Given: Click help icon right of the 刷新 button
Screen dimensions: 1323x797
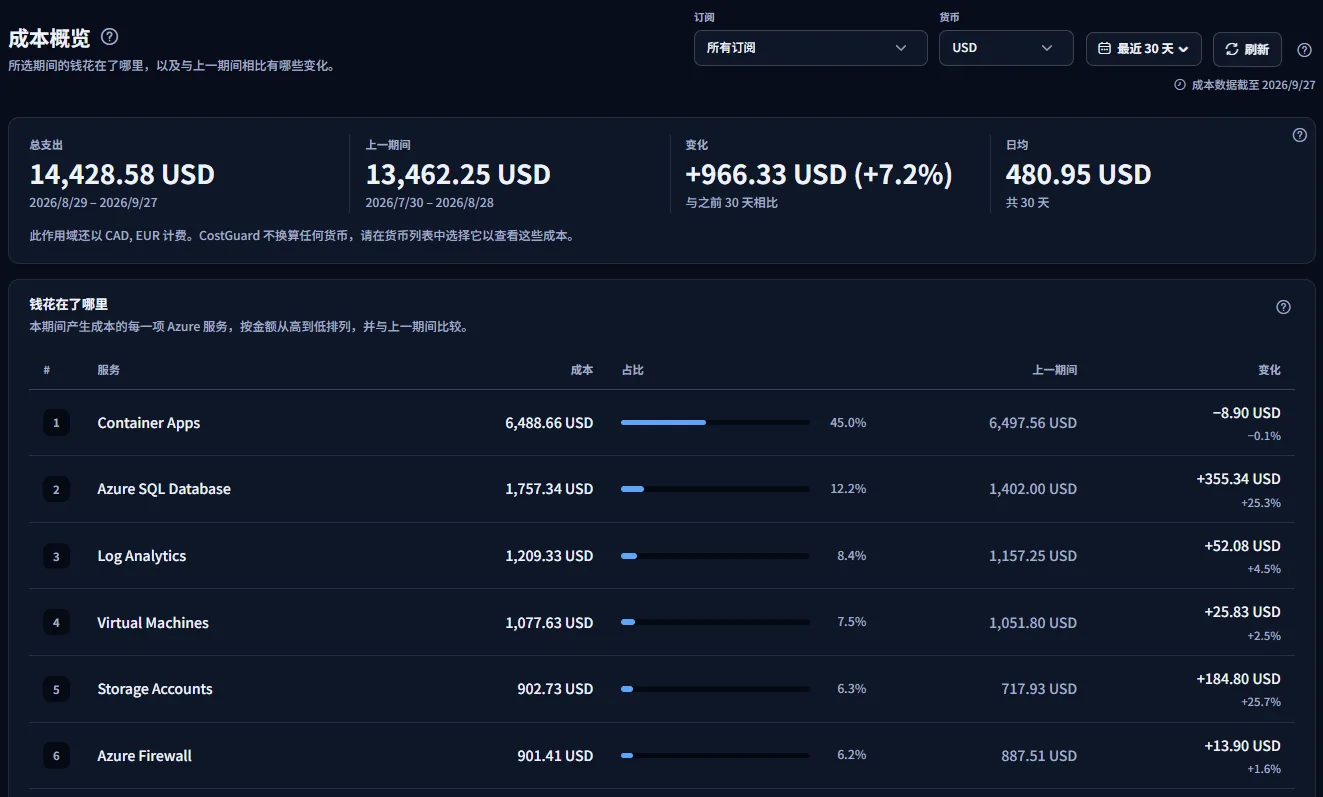Looking at the screenshot, I should [x=1304, y=50].
